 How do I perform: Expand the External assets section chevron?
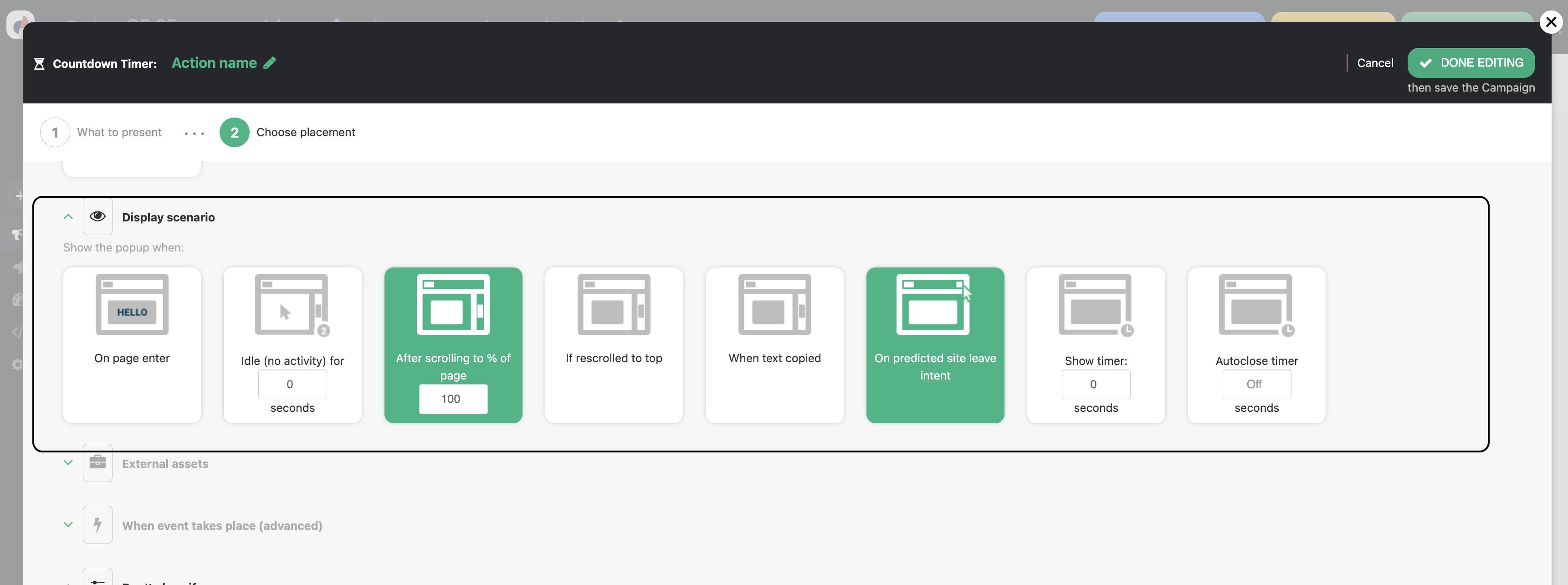(68, 462)
